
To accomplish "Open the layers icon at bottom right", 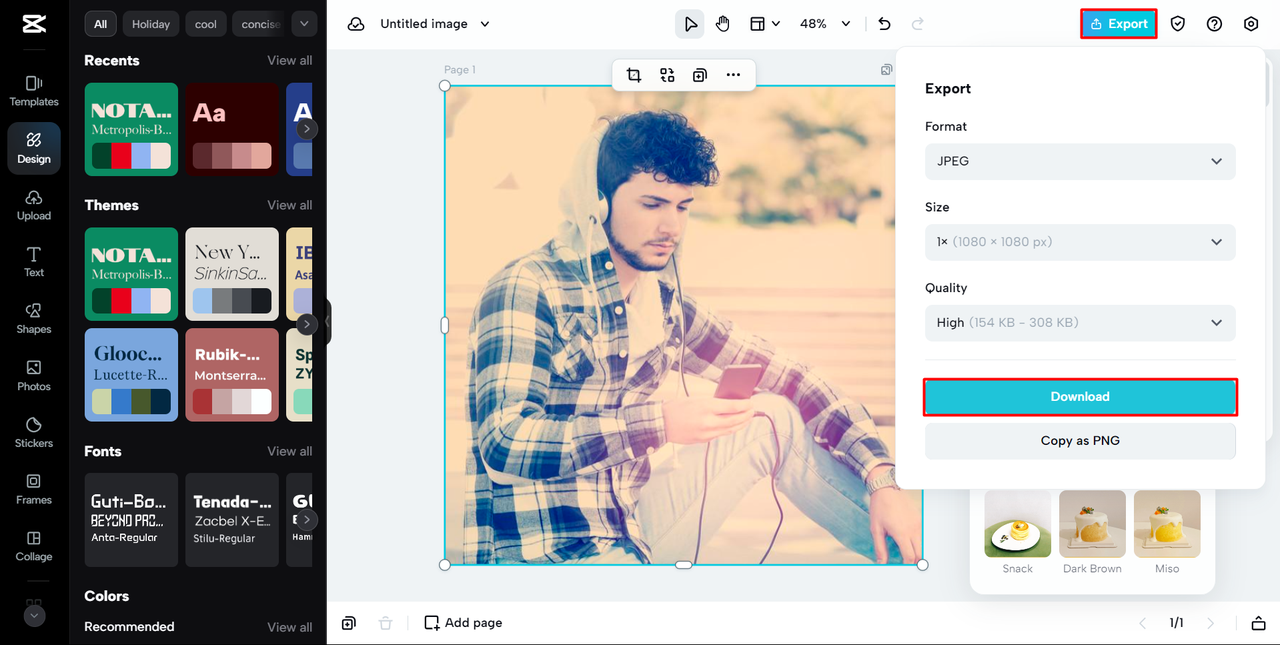I will click(1258, 623).
